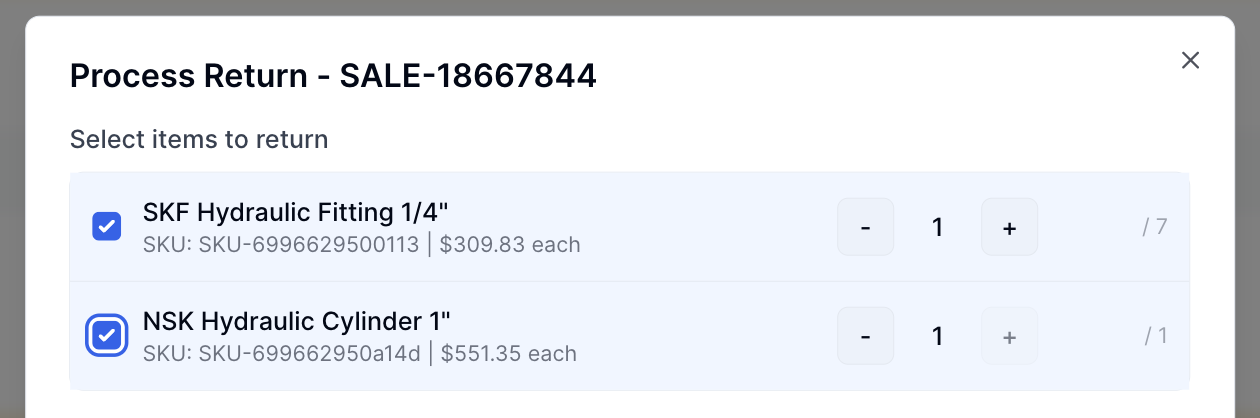Uncheck the SKF Hydraulic Fitting checkbox
This screenshot has width=1260, height=418.
[x=107, y=227]
